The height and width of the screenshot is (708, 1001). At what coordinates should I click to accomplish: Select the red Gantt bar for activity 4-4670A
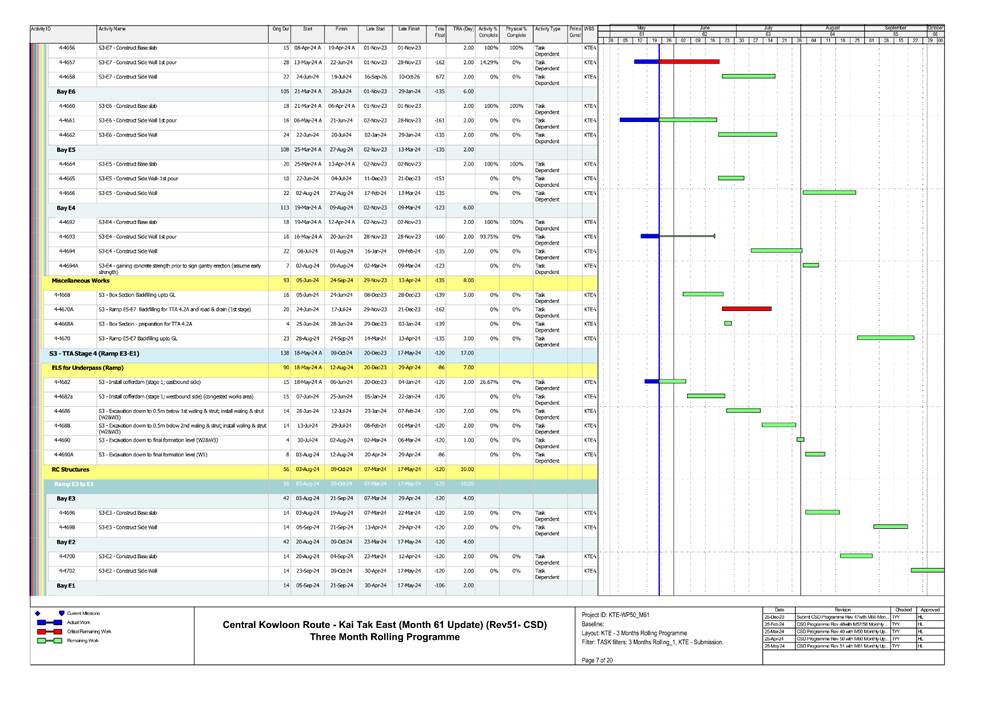point(746,309)
